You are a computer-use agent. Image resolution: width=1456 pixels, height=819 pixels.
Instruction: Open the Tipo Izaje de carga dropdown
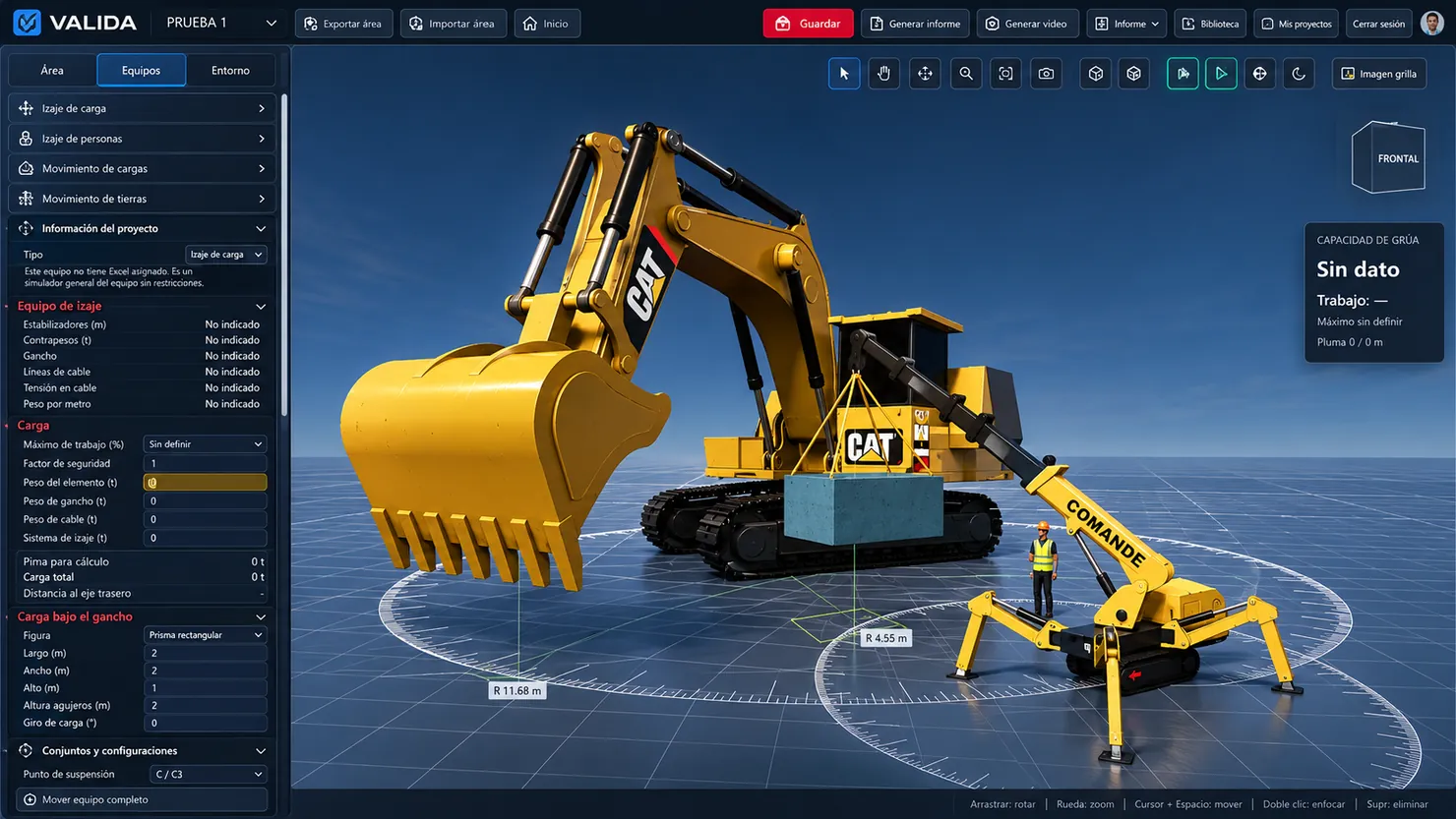pyautogui.click(x=226, y=255)
